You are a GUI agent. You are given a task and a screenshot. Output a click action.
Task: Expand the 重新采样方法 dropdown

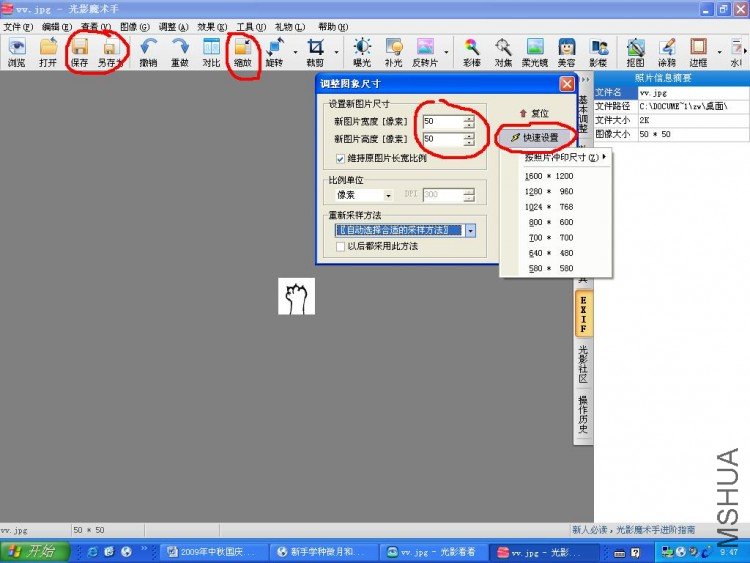(471, 231)
